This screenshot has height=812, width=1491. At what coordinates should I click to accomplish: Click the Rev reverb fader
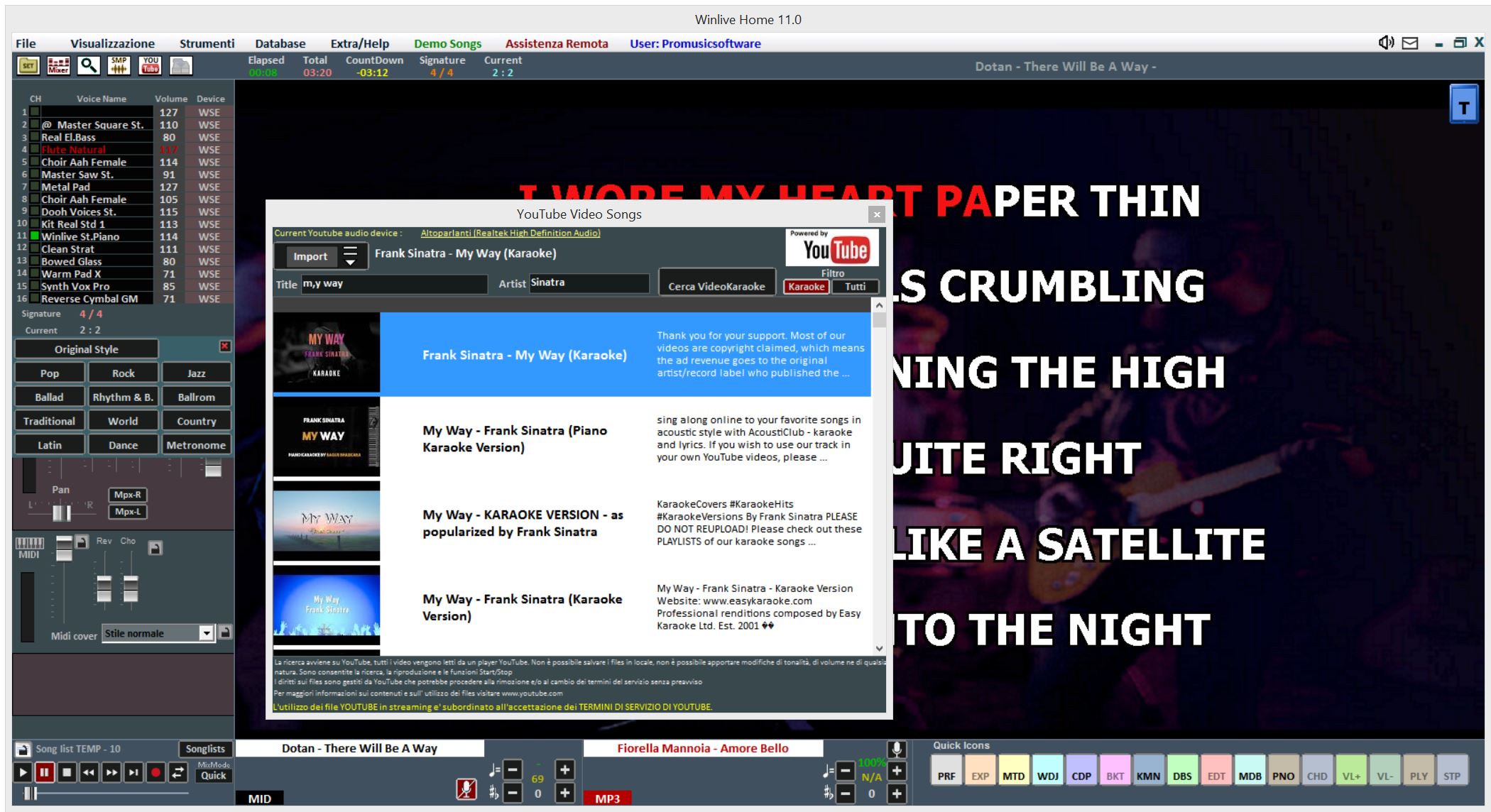pos(104,588)
